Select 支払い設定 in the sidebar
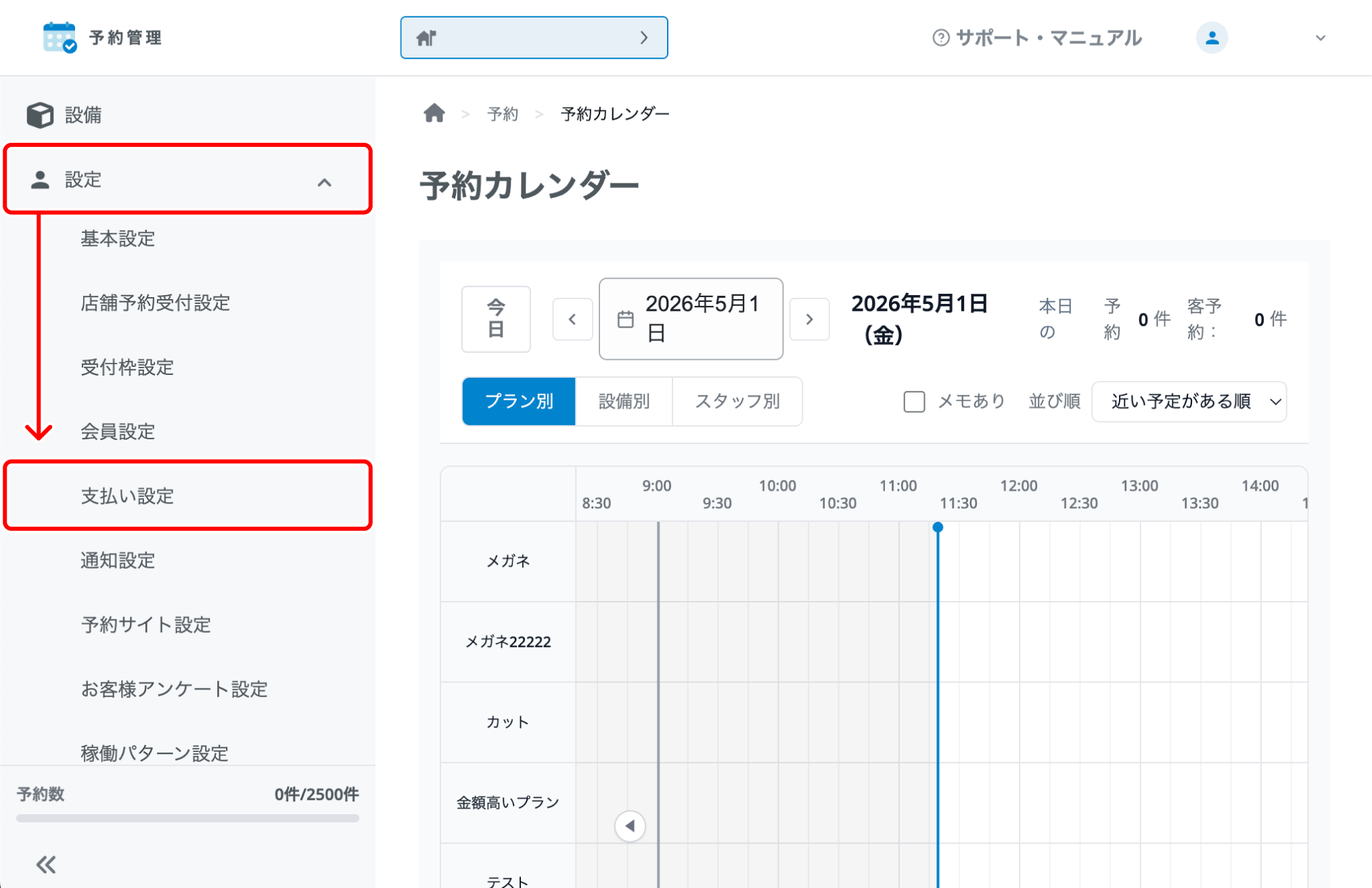Viewport: 1372px width, 888px height. (187, 495)
